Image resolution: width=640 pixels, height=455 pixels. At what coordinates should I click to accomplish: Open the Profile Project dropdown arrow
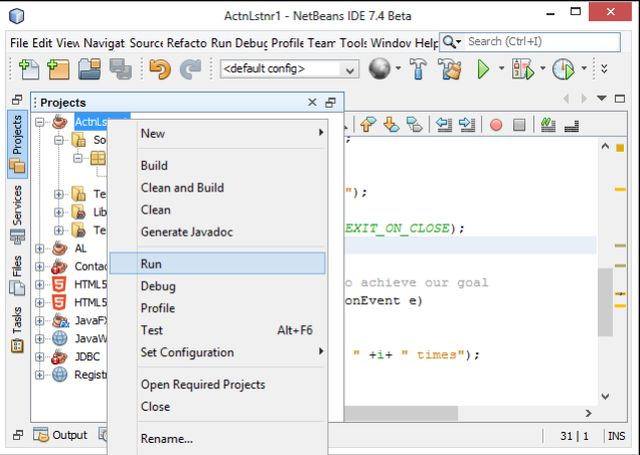click(x=584, y=68)
